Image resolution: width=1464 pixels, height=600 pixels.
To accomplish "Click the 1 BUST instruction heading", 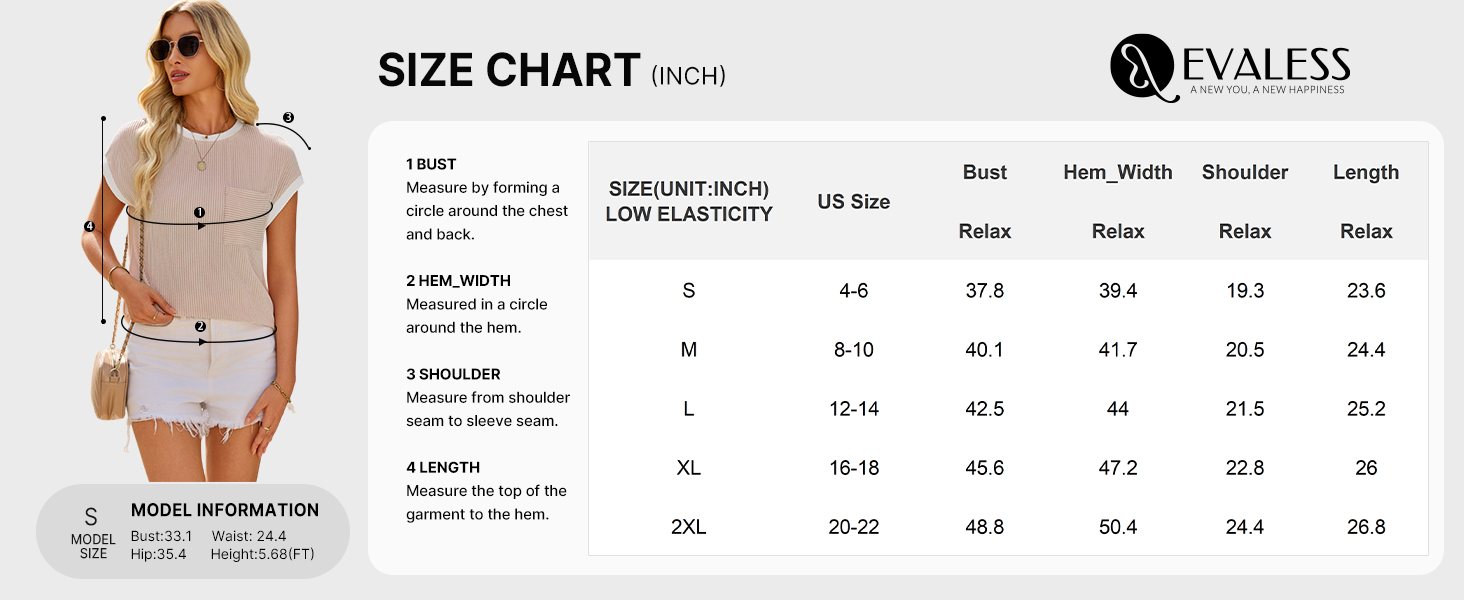I will pos(431,164).
